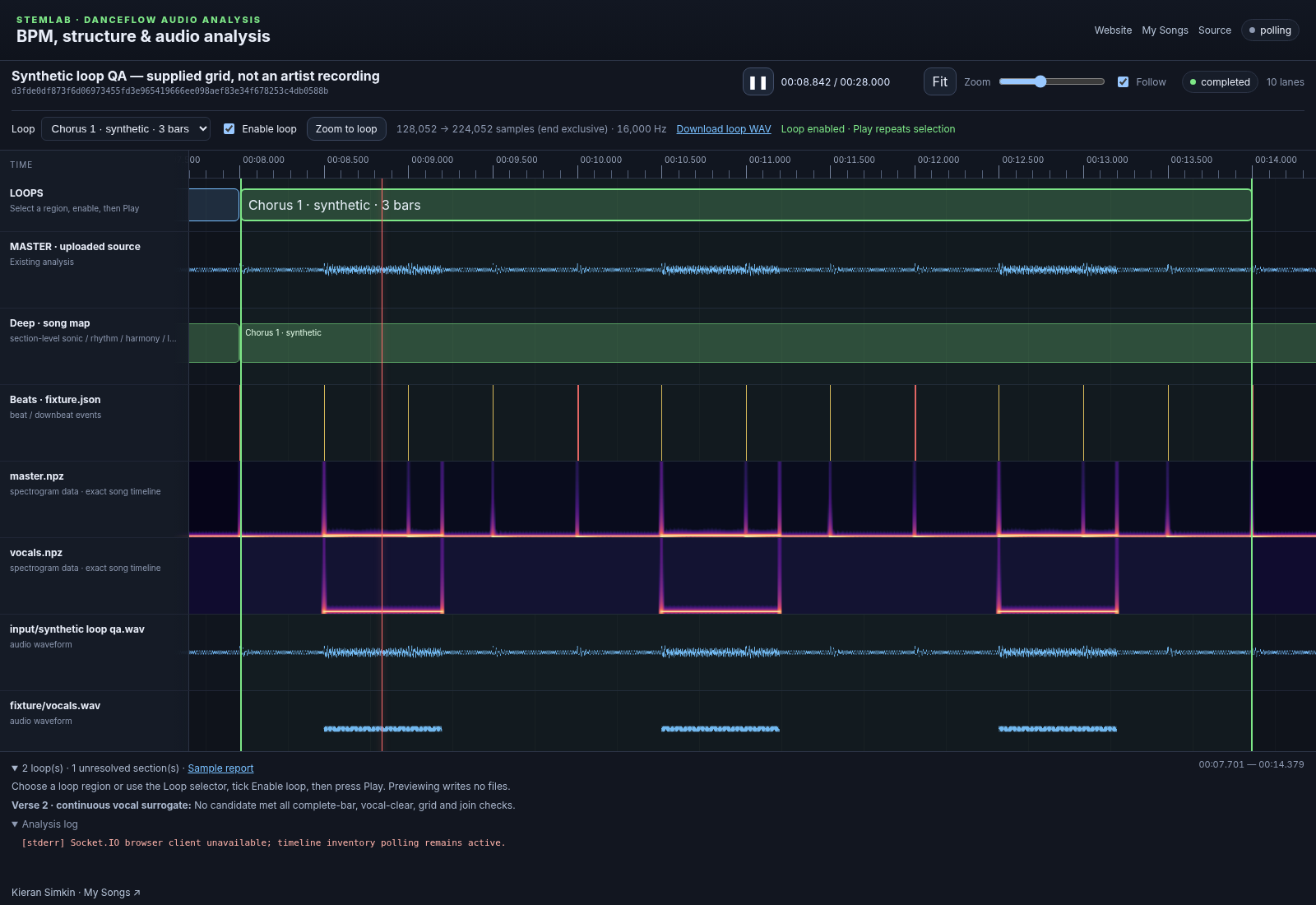Click the Verse 2 continuous vocal surrogate note
Image resolution: width=1316 pixels, height=905 pixels.
pos(263,805)
